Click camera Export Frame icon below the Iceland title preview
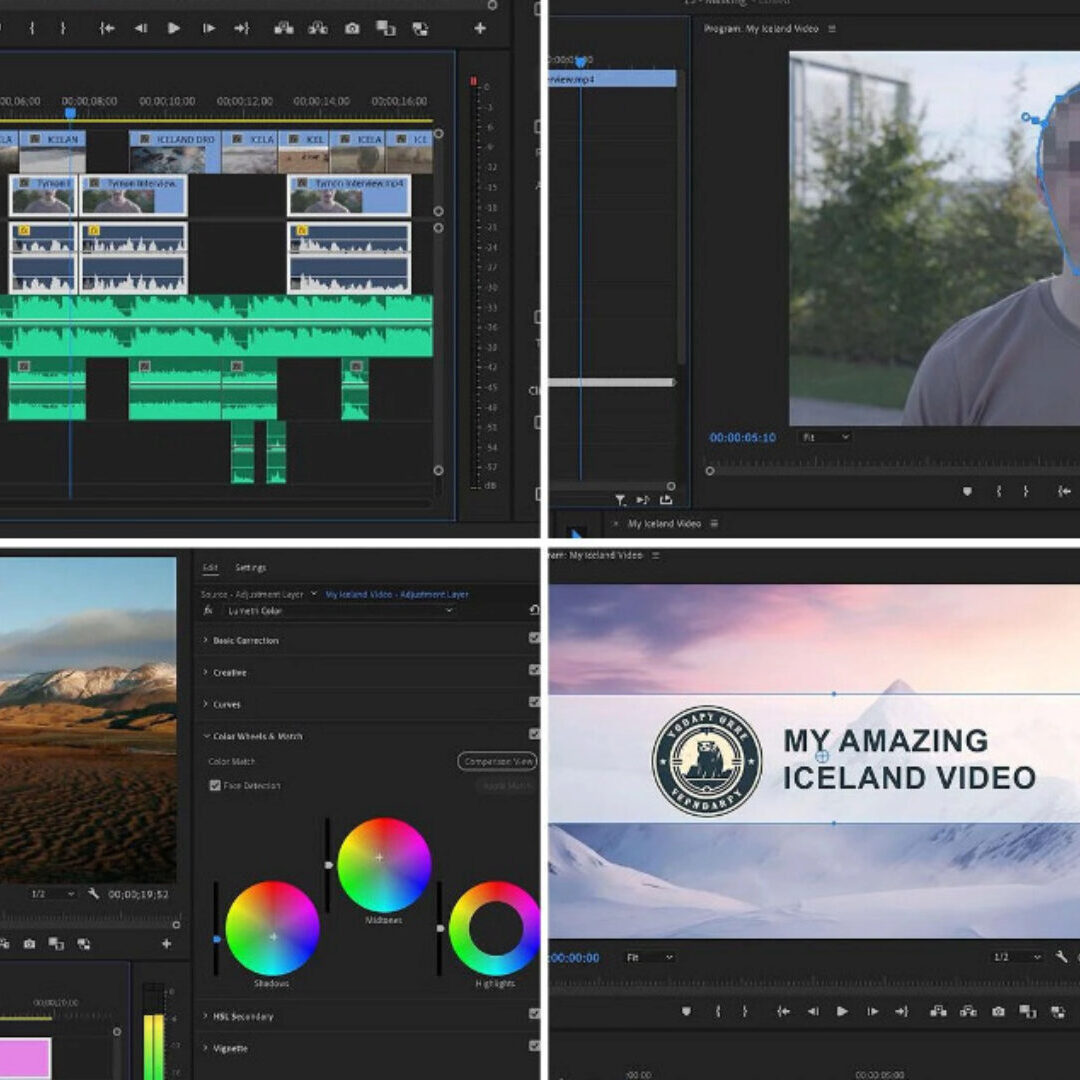The width and height of the screenshot is (1080, 1080). [998, 1012]
